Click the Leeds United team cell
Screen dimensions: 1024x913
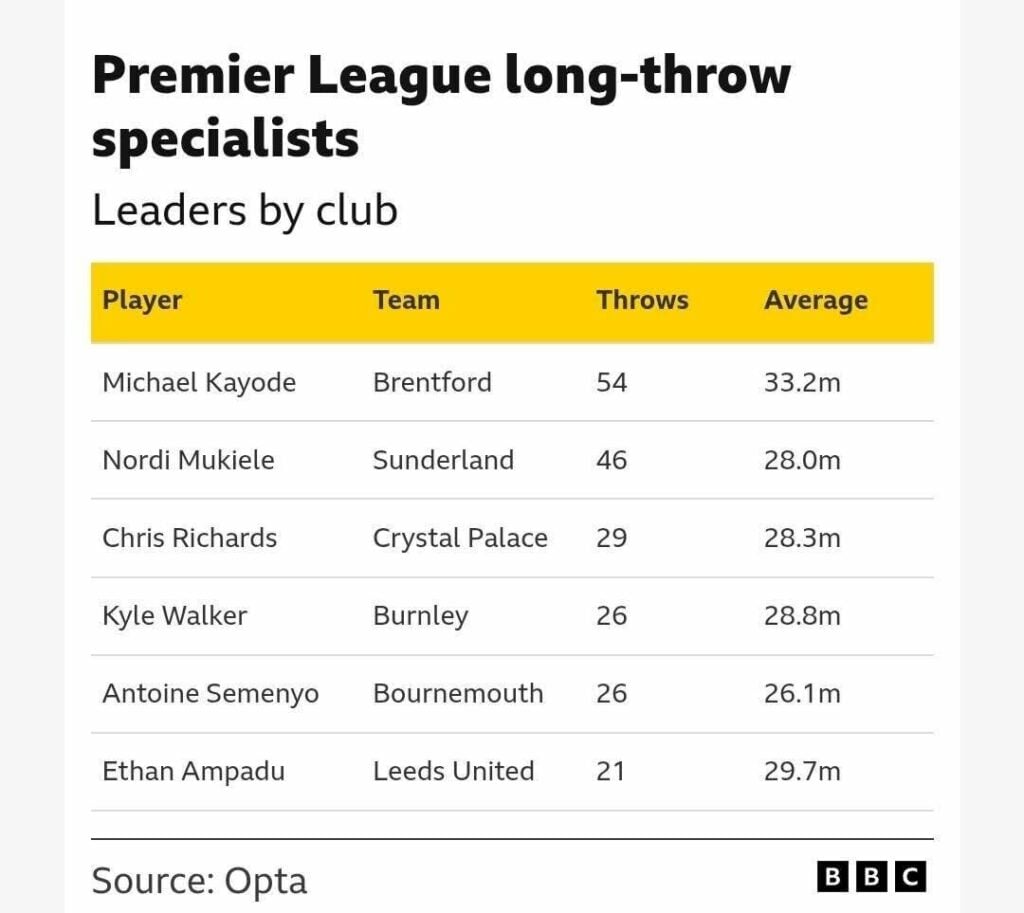pyautogui.click(x=453, y=772)
